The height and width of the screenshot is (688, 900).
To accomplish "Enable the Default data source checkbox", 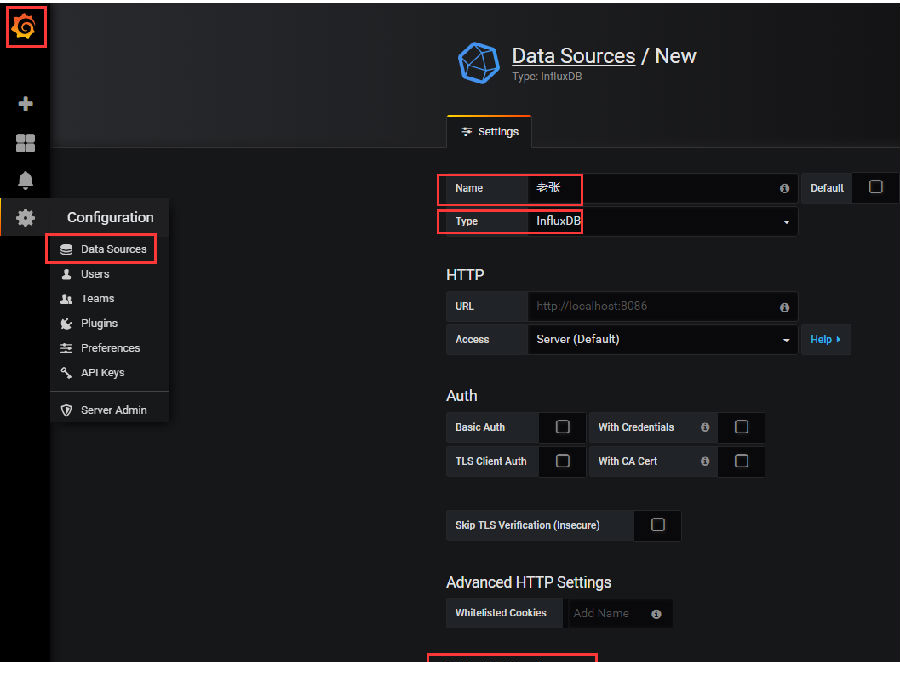I will pyautogui.click(x=876, y=187).
